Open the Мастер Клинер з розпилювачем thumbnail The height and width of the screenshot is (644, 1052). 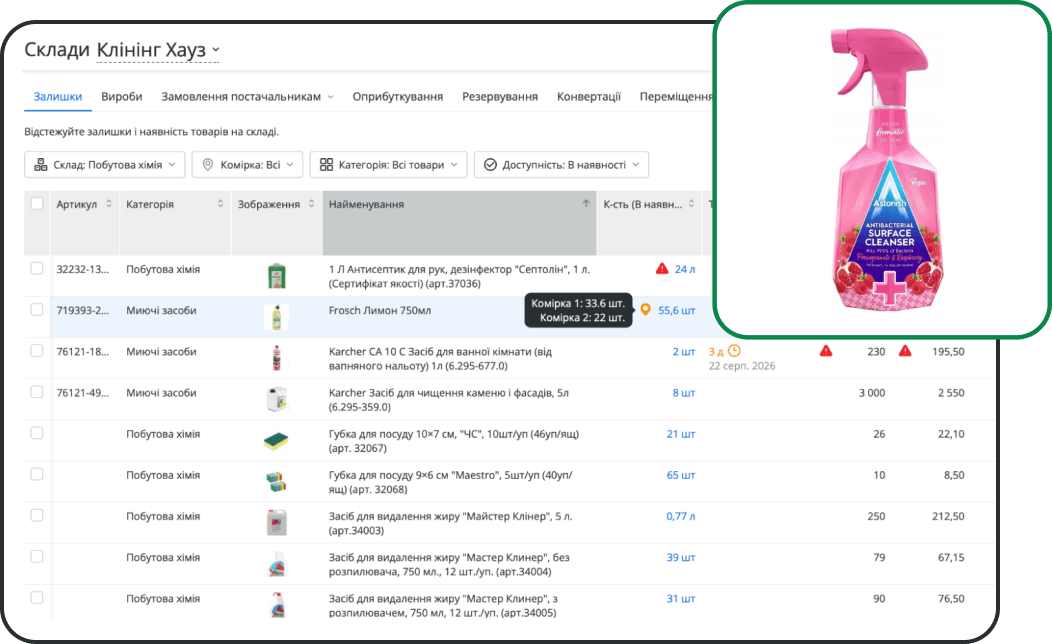(x=277, y=605)
